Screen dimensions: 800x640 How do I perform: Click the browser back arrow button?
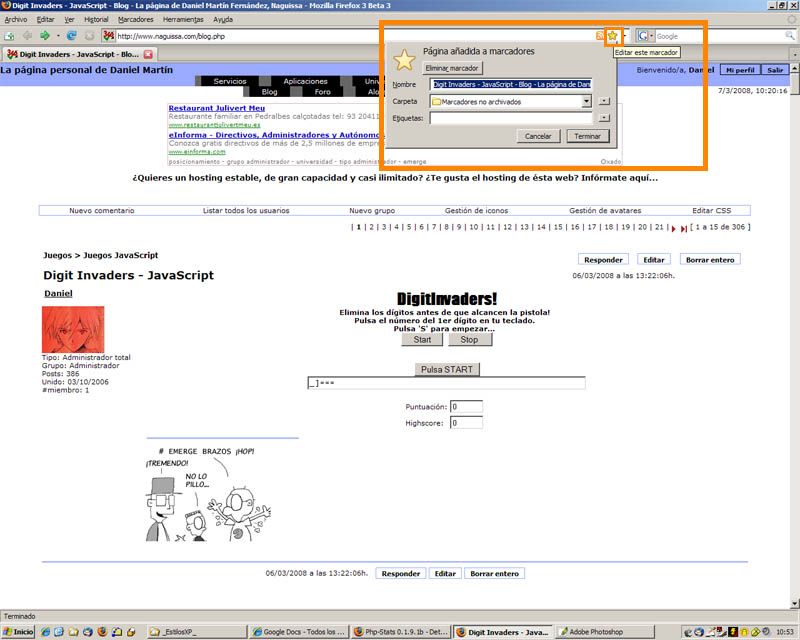pyautogui.click(x=27, y=35)
